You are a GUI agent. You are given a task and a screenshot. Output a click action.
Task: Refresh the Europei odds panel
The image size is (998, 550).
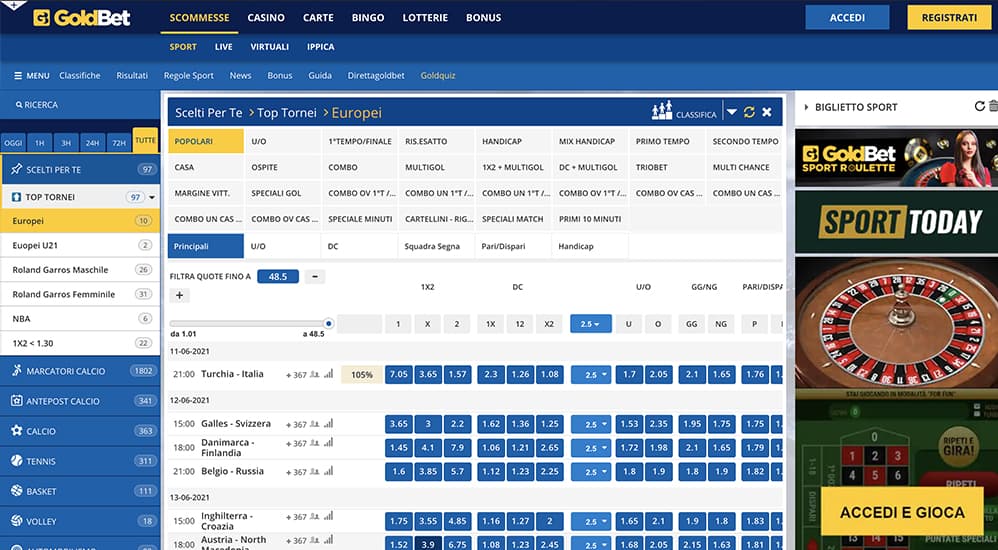(x=749, y=112)
